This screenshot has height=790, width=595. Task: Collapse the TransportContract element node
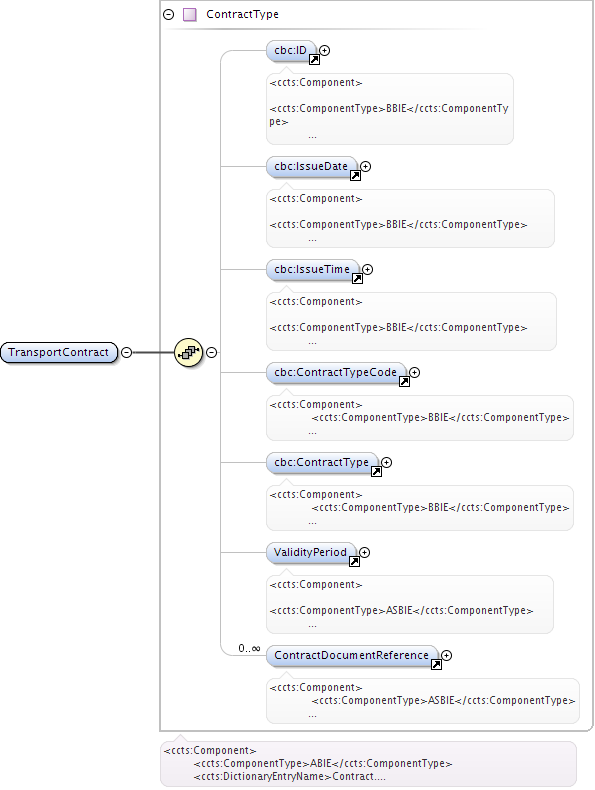pyautogui.click(x=127, y=353)
